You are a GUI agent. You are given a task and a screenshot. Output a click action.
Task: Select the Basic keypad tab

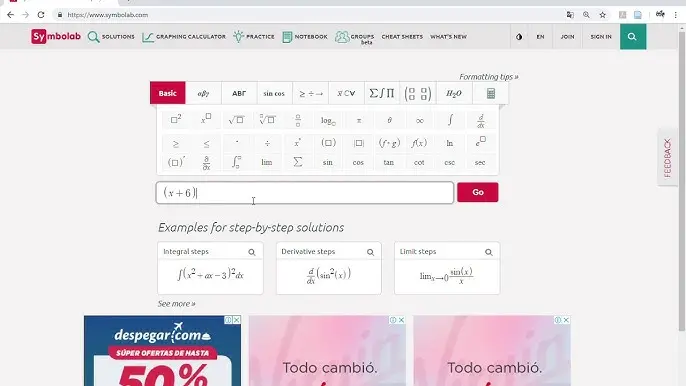[x=168, y=93]
